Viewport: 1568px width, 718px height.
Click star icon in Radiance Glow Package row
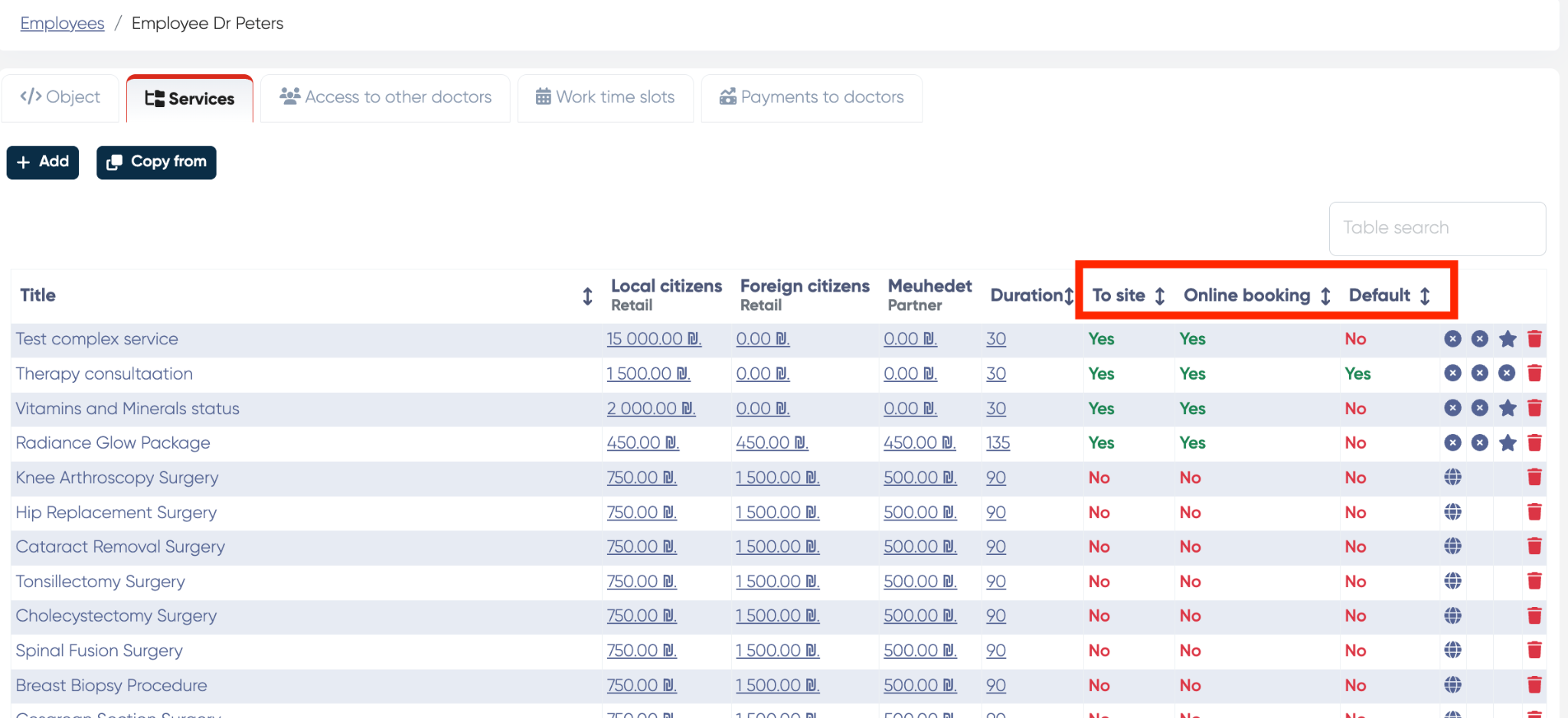tap(1507, 443)
